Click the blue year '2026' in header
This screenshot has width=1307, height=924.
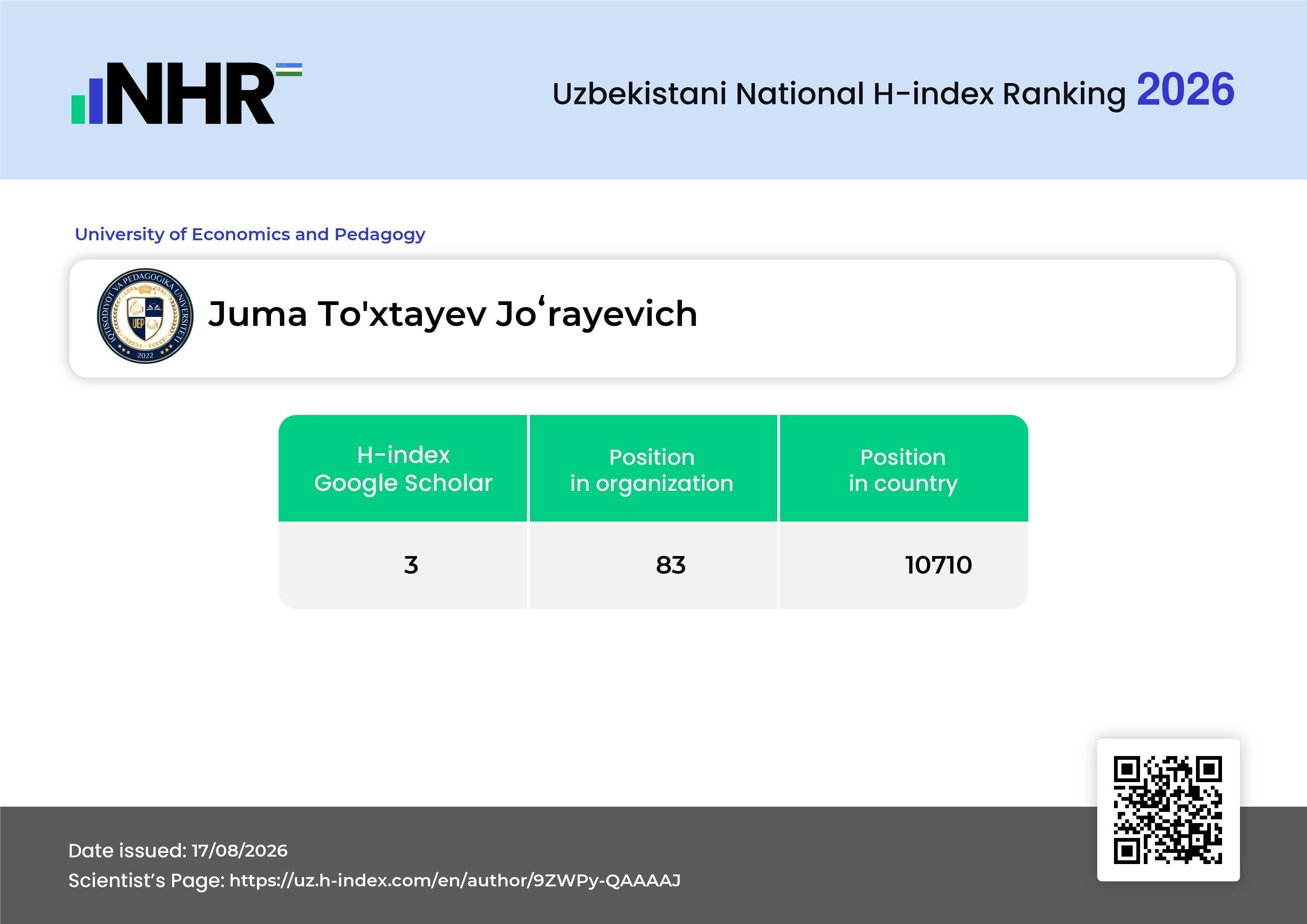(x=1186, y=90)
